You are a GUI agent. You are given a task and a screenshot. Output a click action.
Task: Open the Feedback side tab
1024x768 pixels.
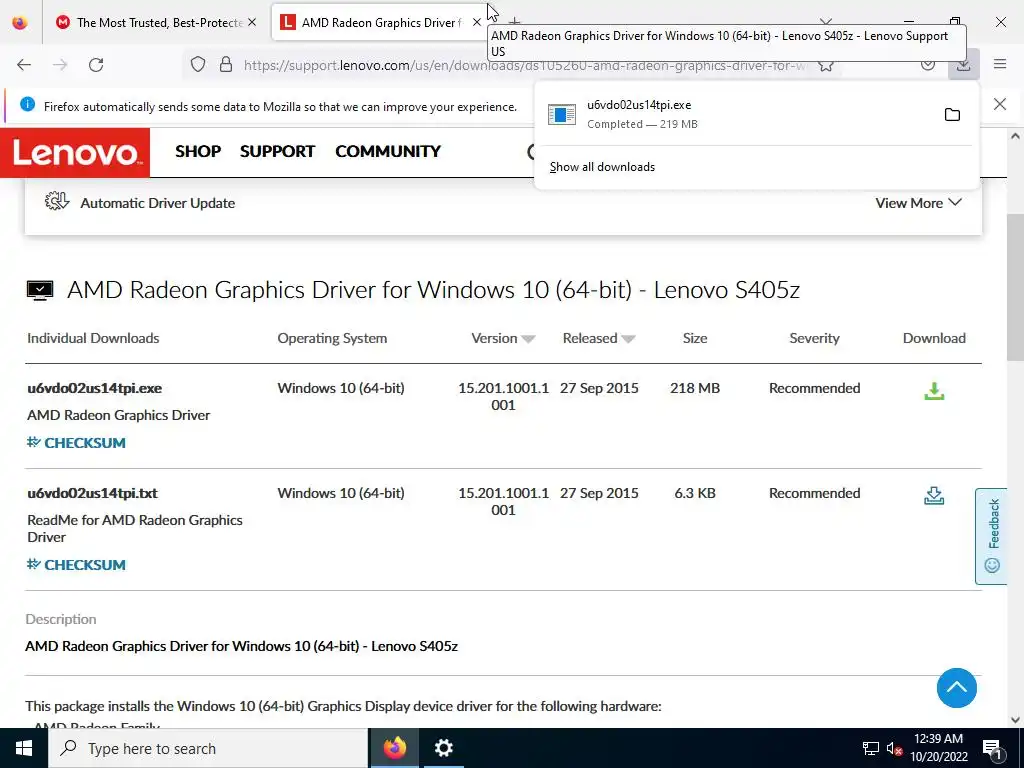(992, 536)
